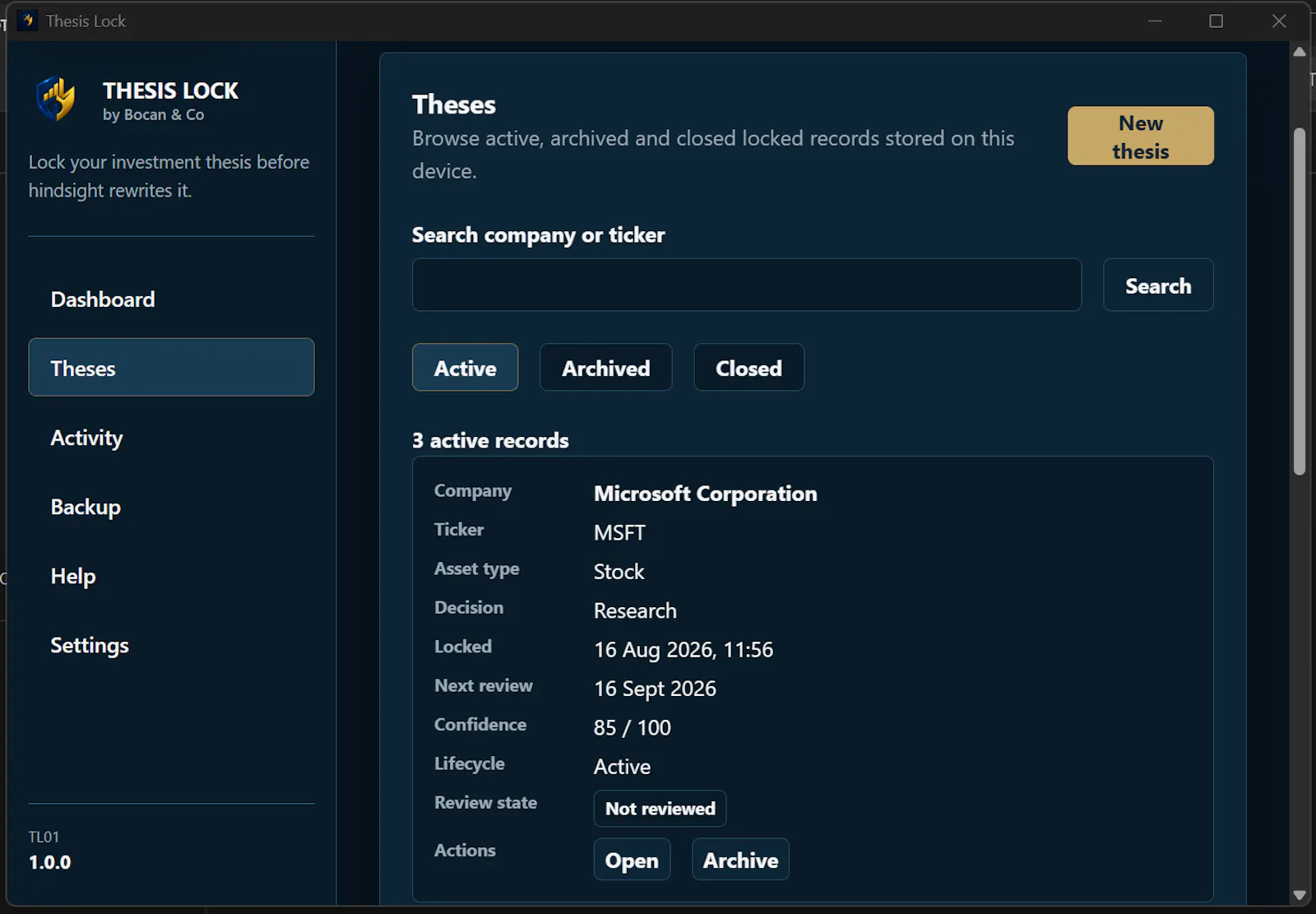1316x914 pixels.
Task: Click the by Bocan & Co subtitle
Action: (153, 115)
